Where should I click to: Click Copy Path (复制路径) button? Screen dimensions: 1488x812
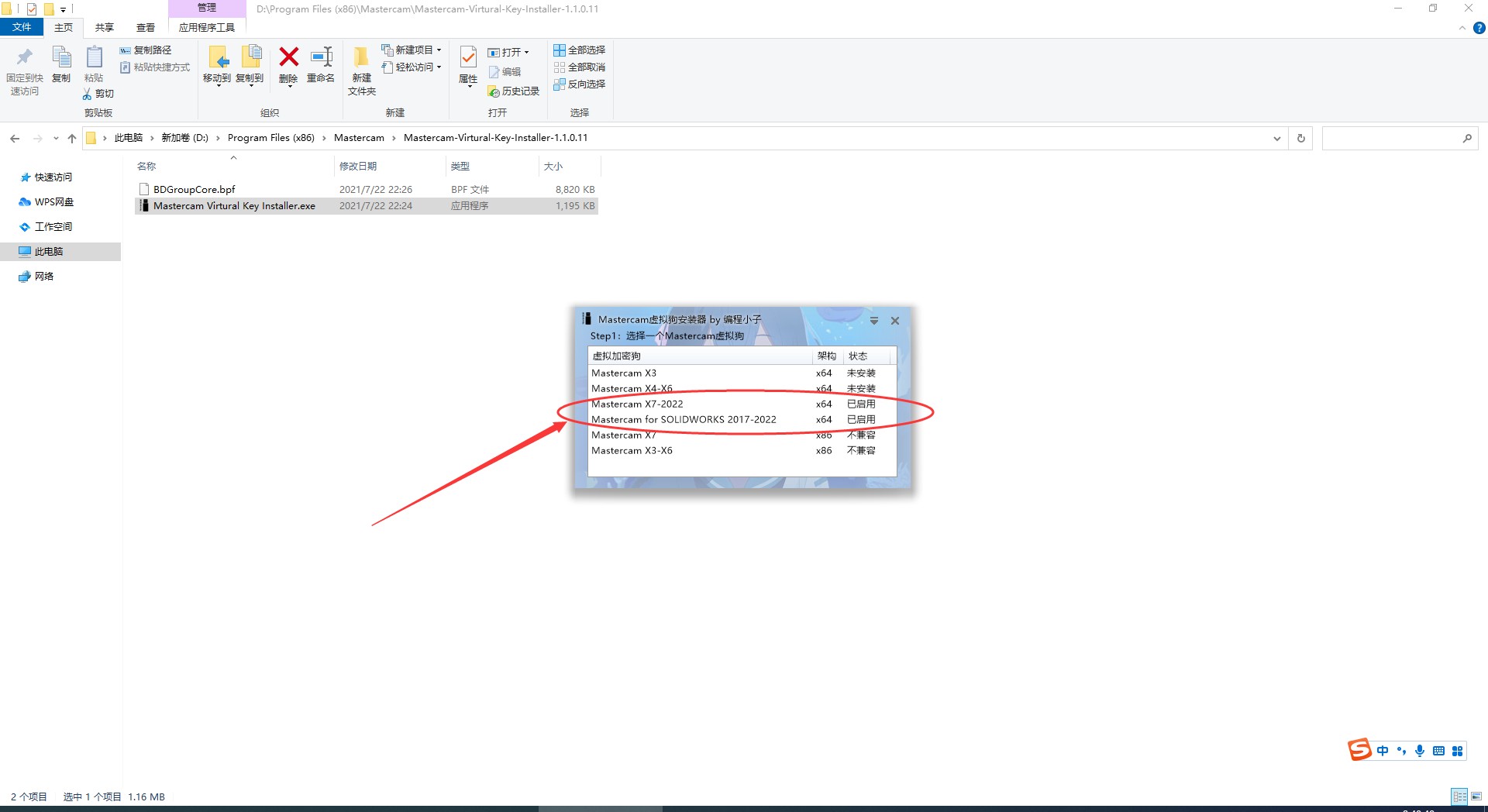pos(146,50)
